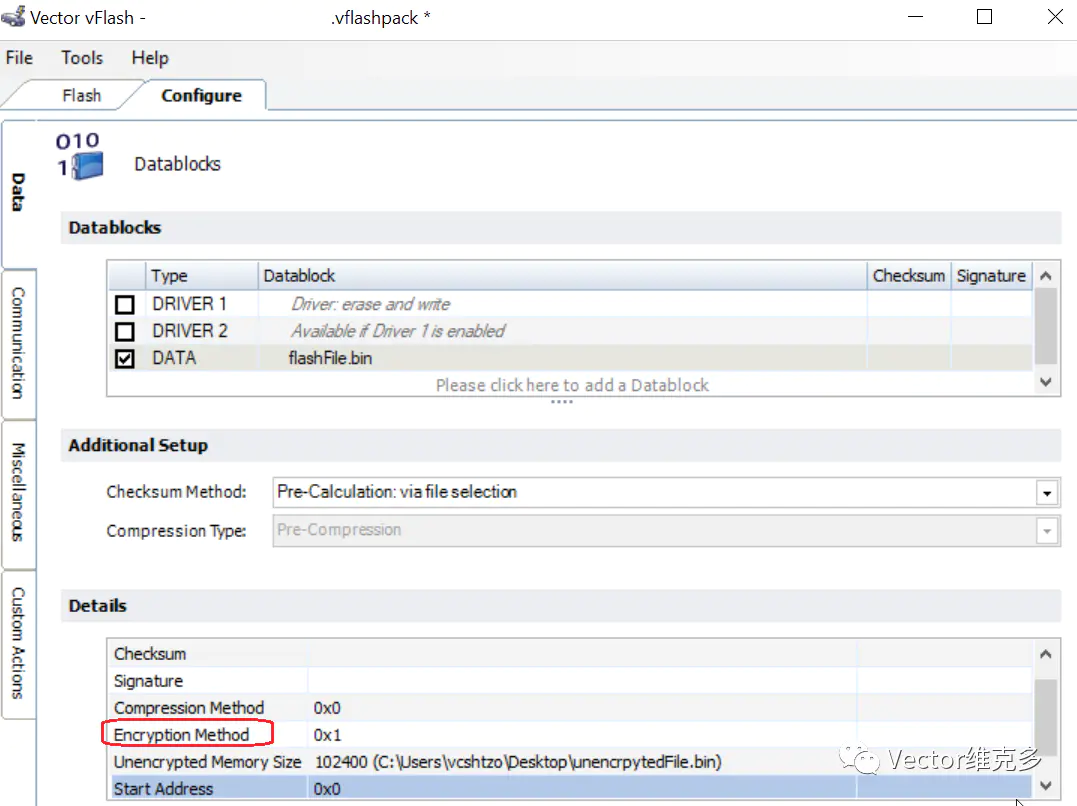
Task: Open the Compression Type dropdown
Action: pyautogui.click(x=1046, y=531)
